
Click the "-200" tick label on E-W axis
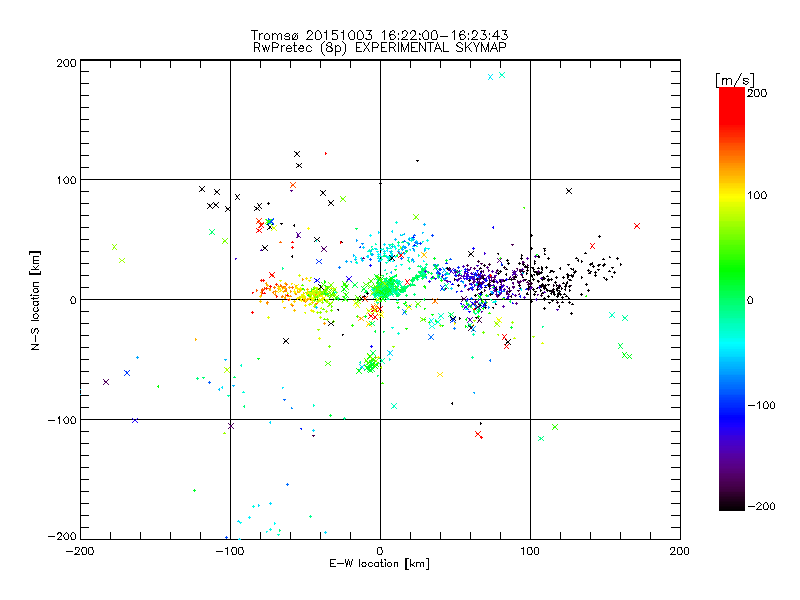(x=80, y=551)
